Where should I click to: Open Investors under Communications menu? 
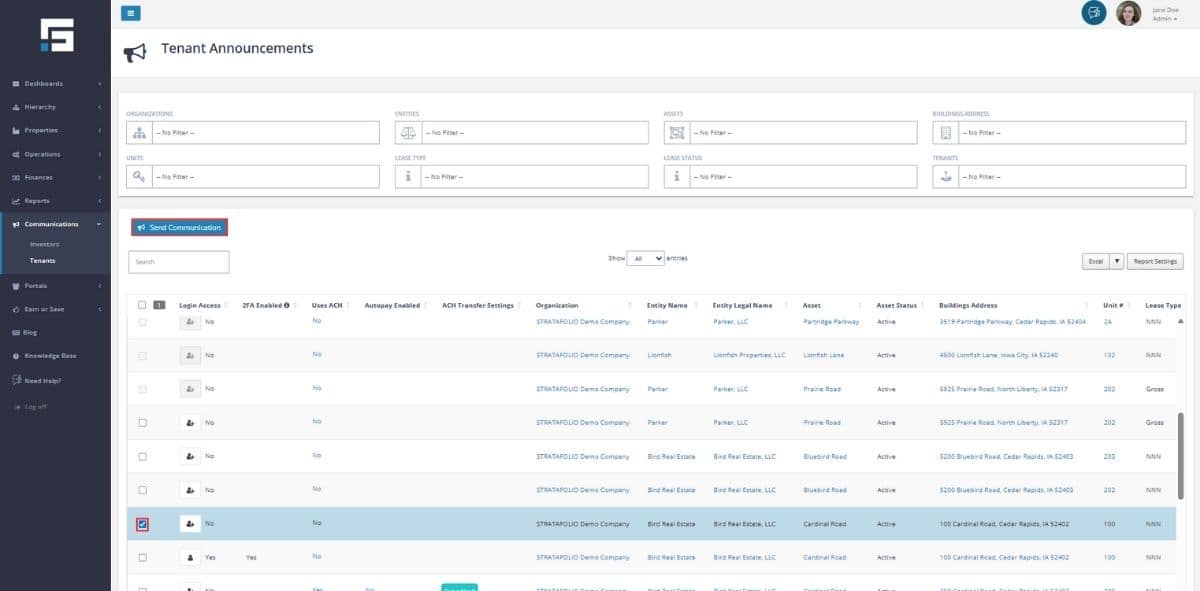coord(44,244)
